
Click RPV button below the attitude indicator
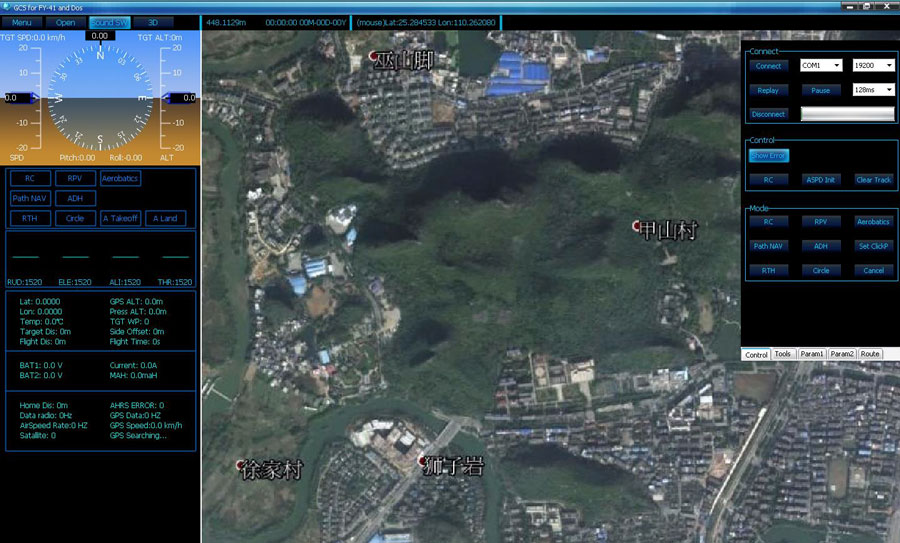coord(75,179)
